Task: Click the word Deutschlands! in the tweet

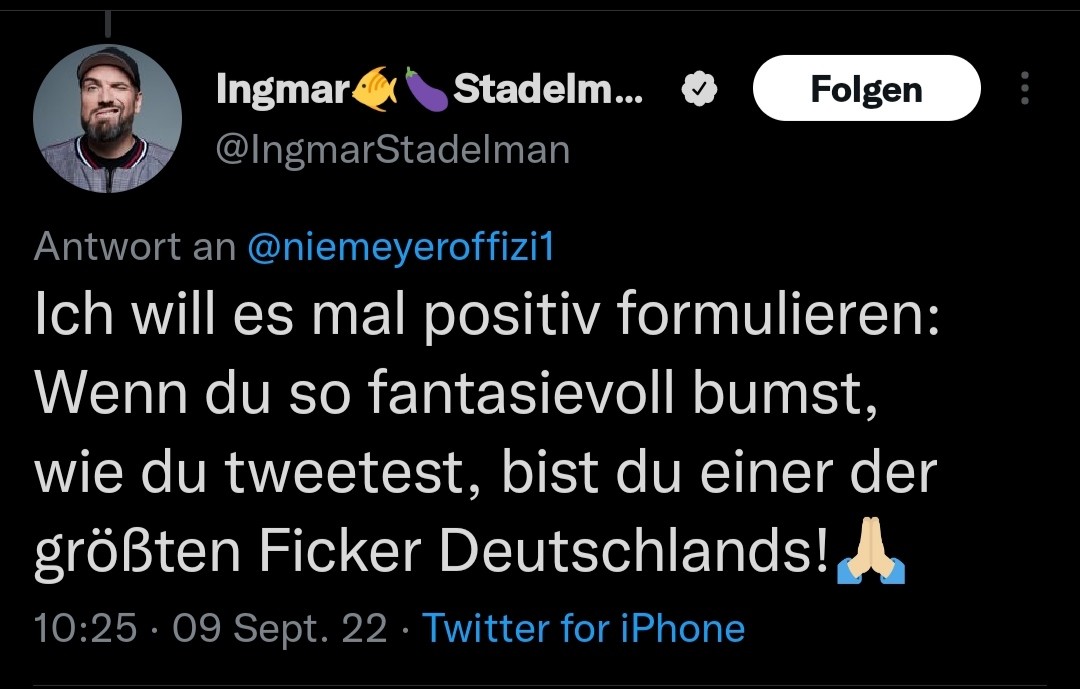Action: click(x=634, y=551)
